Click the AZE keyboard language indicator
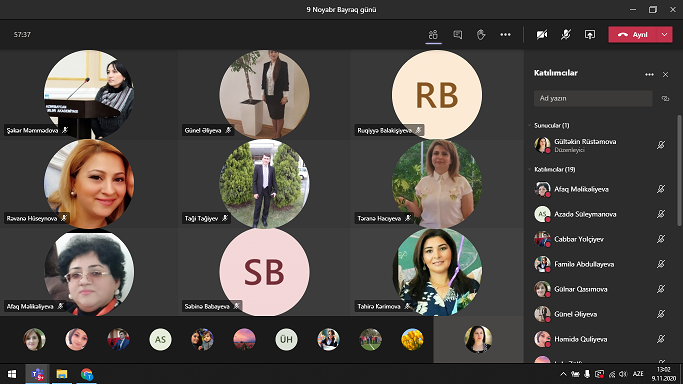Viewport: 683px width, 384px height. [638, 374]
